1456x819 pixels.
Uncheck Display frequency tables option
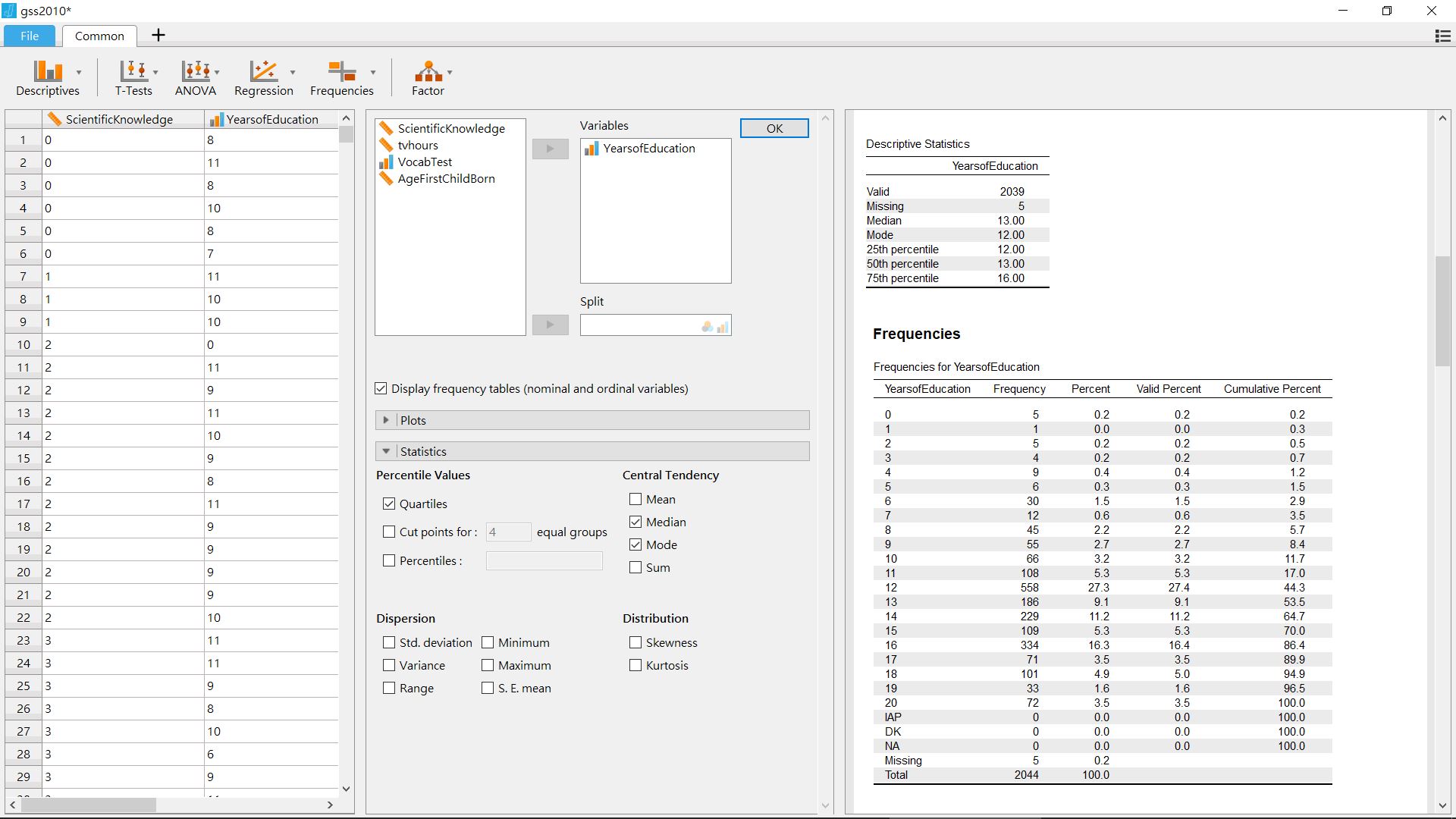pos(381,388)
